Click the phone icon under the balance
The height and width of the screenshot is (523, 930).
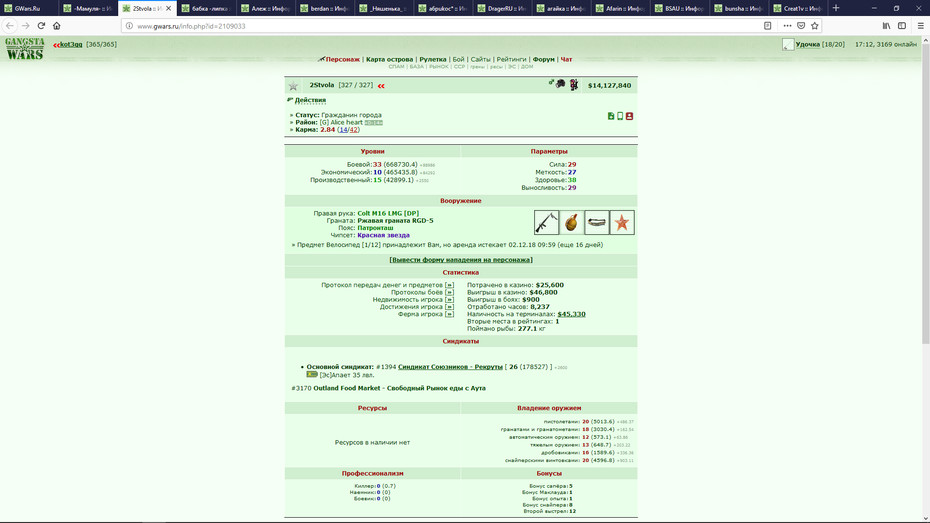click(x=620, y=116)
